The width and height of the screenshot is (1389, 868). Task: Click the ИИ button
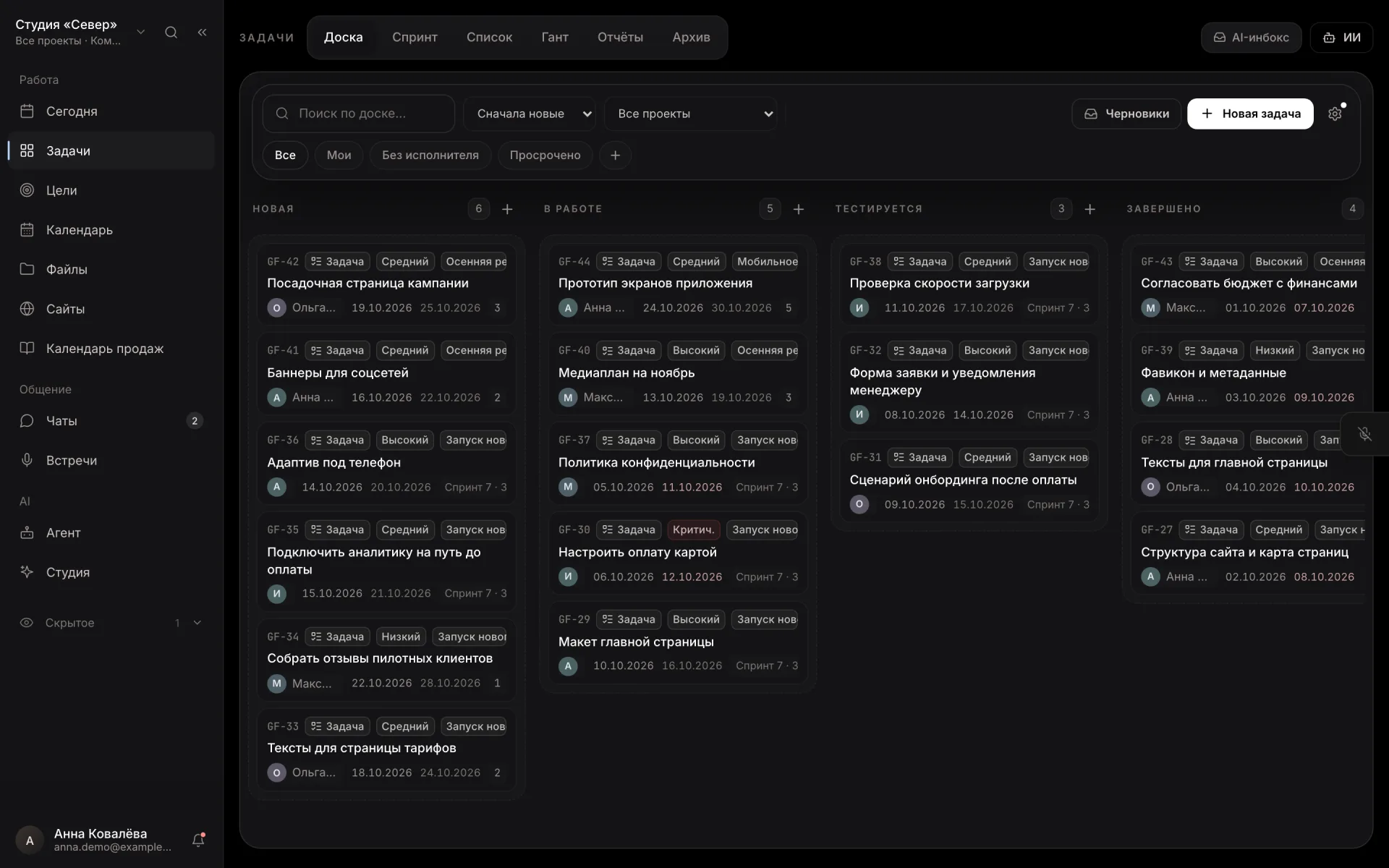(1341, 38)
